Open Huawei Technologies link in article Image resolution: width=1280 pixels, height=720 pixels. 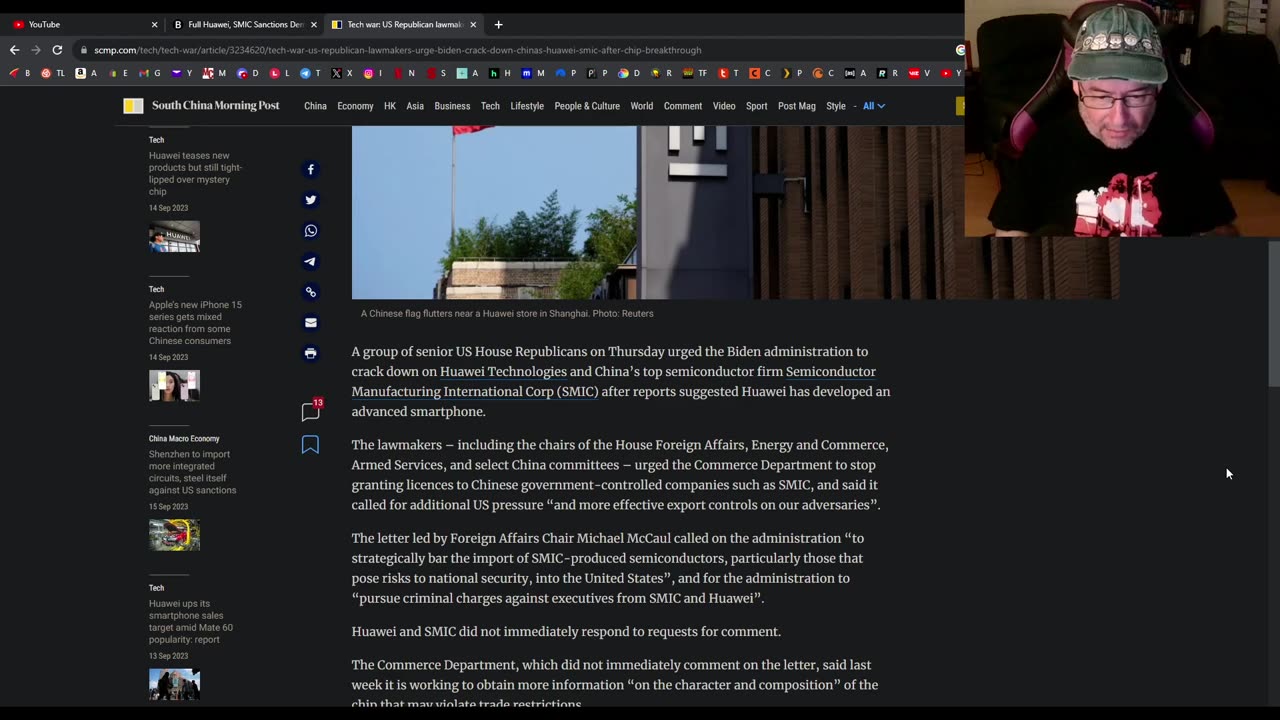(503, 372)
